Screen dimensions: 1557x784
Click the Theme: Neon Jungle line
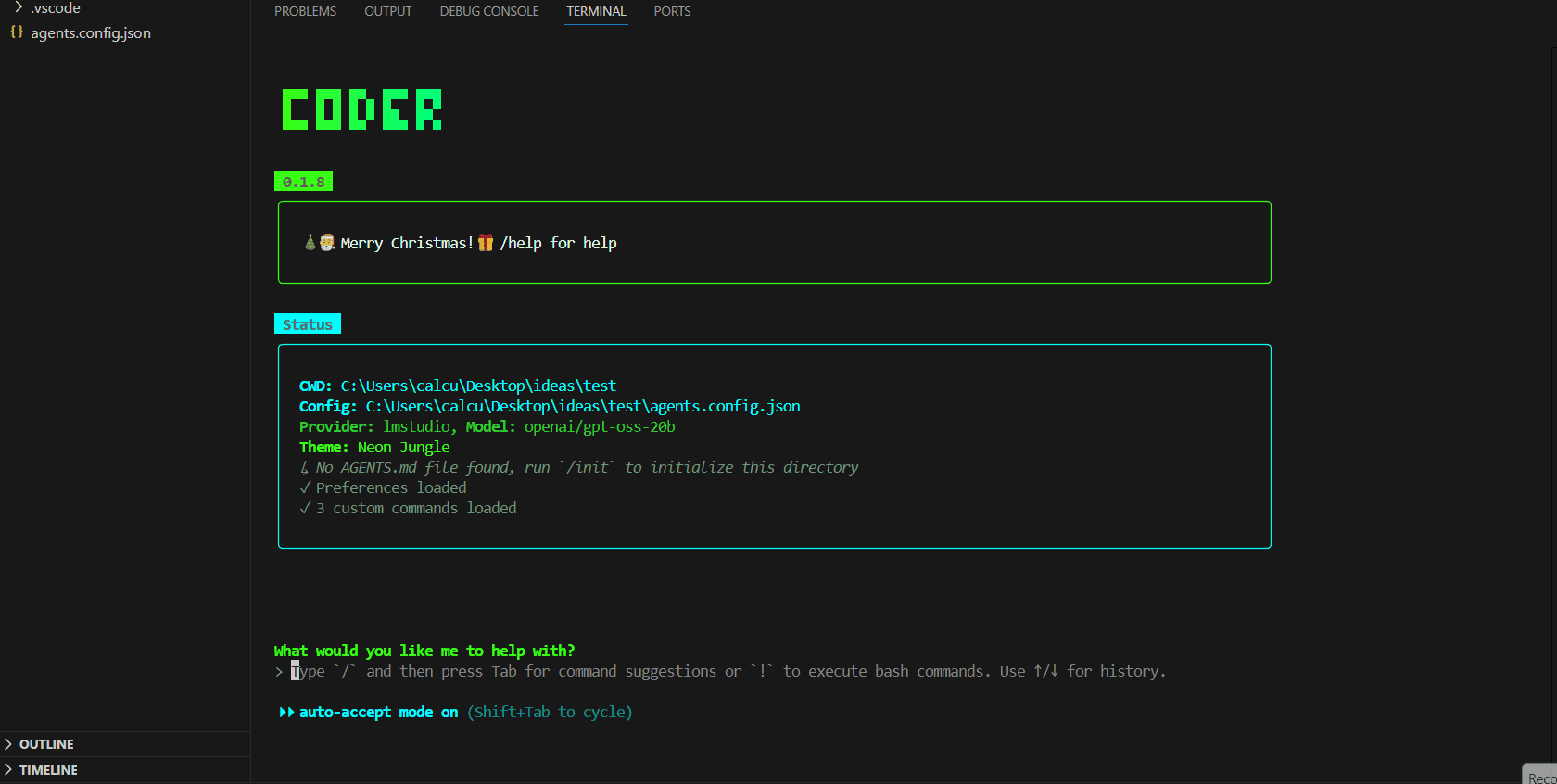point(374,447)
